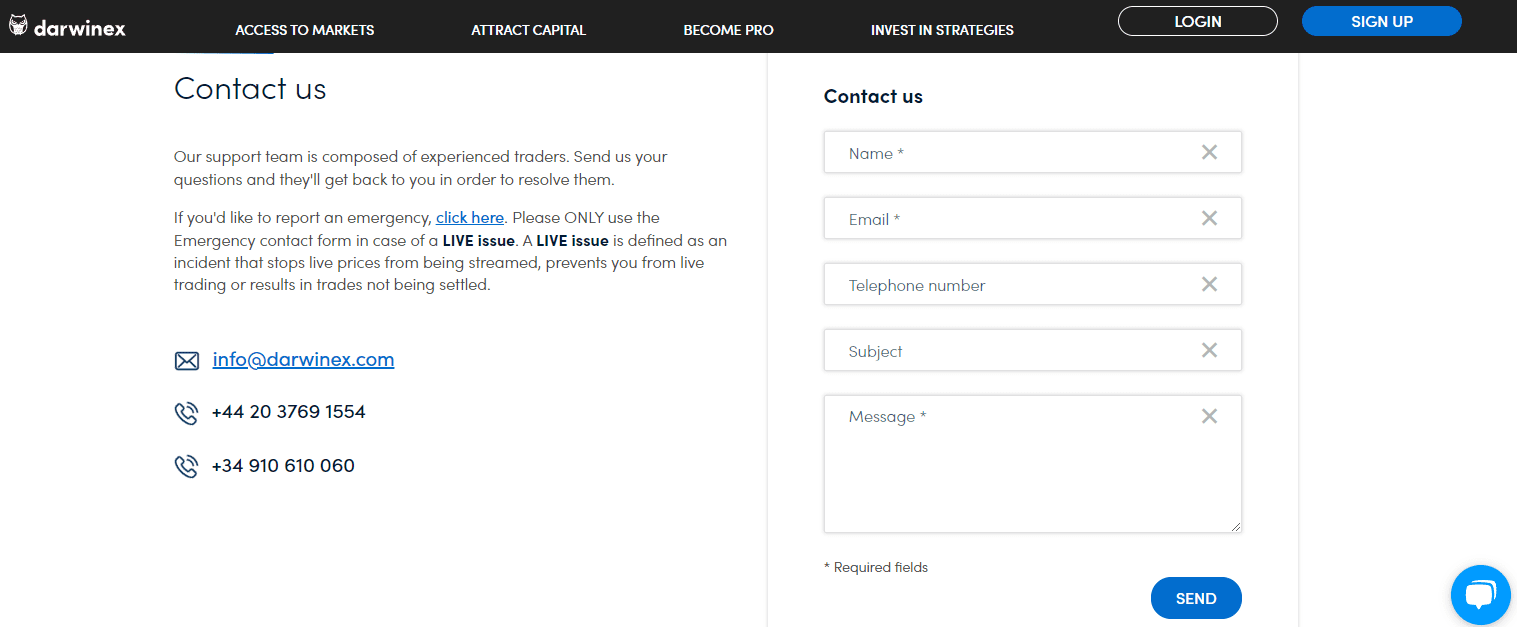Clear the Name field with its X icon
The width and height of the screenshot is (1517, 627).
[1209, 152]
